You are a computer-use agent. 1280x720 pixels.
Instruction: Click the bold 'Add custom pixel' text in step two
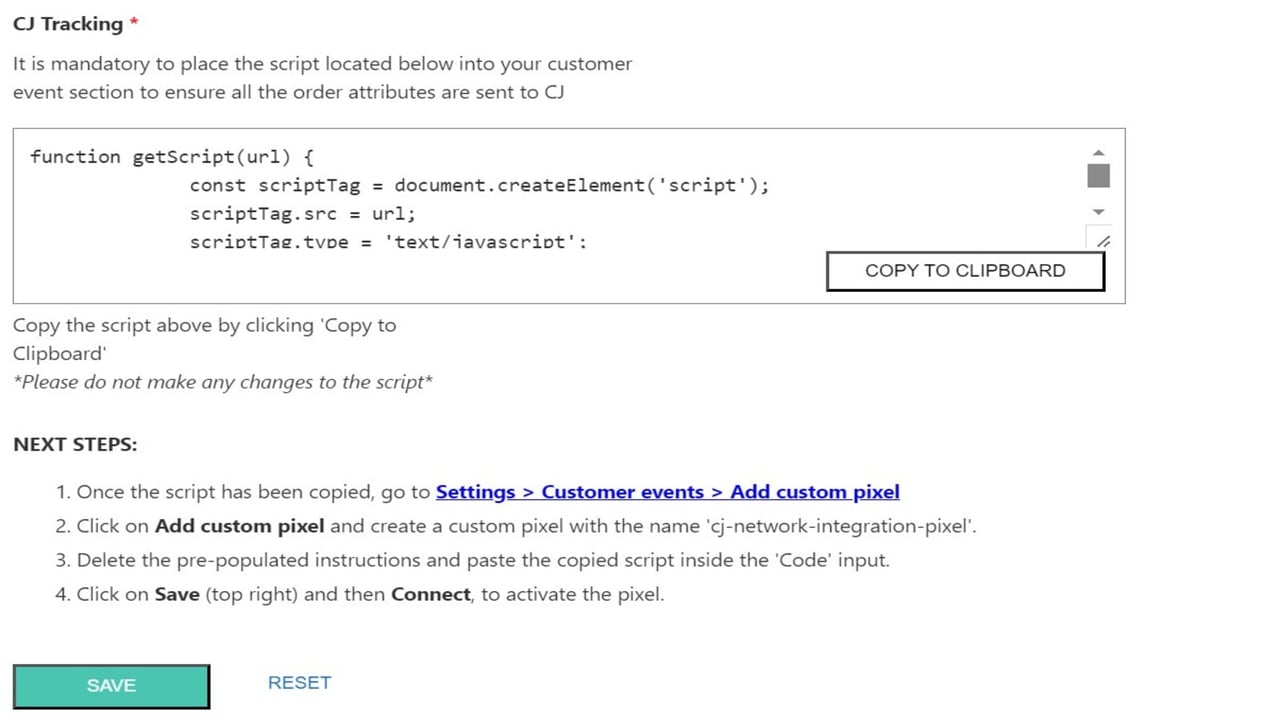tap(240, 526)
